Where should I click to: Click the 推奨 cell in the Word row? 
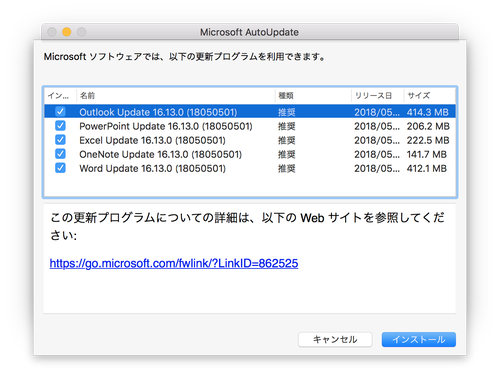tap(287, 168)
